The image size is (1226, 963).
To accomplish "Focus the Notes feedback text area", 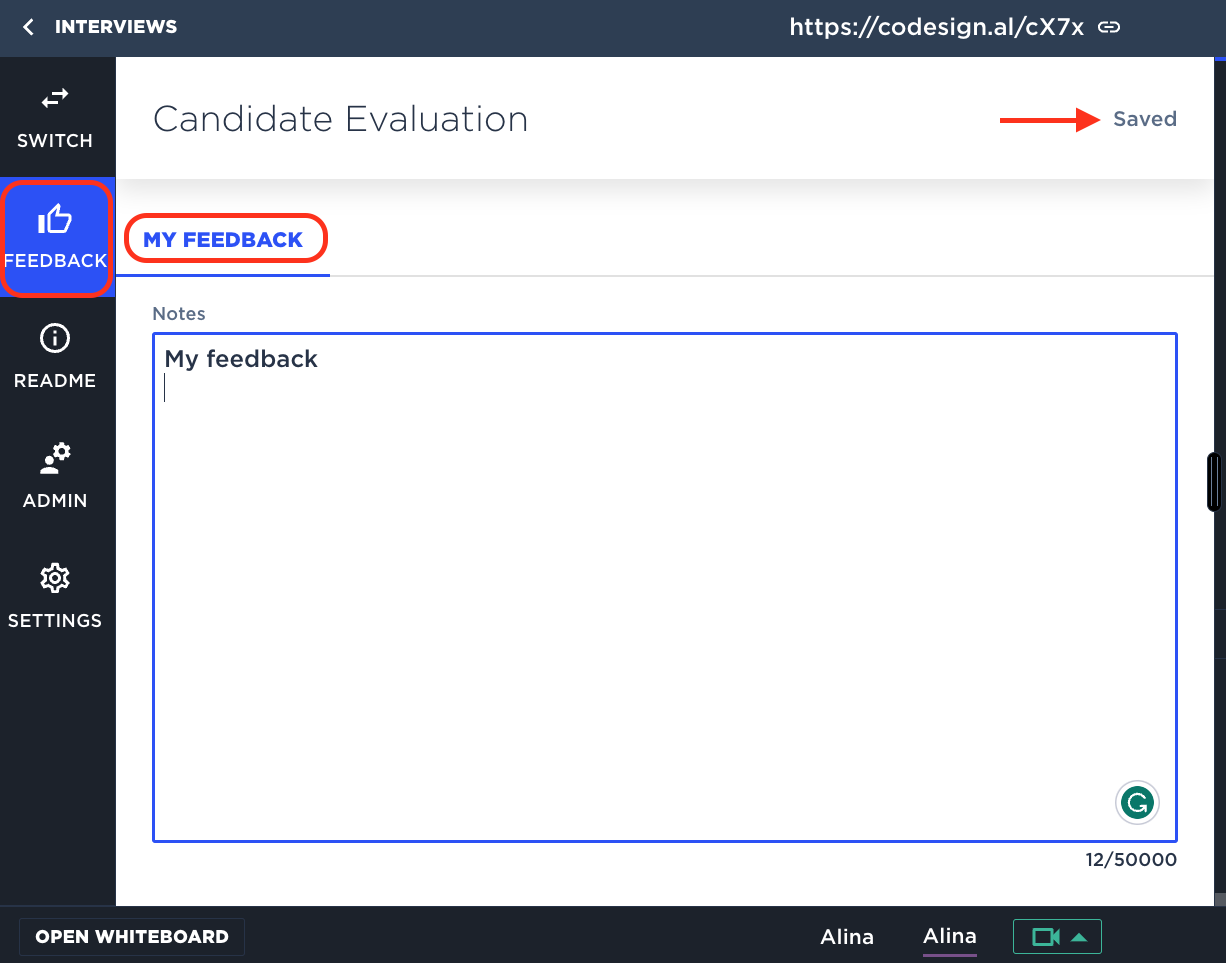I will tap(664, 600).
